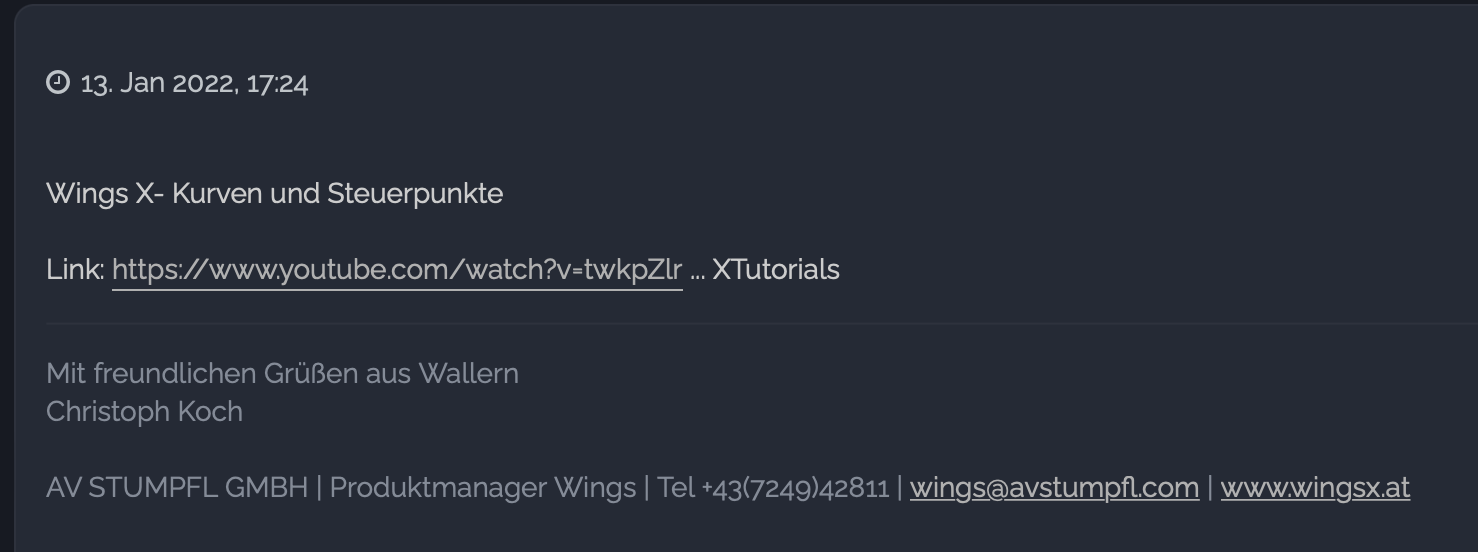Screen dimensions: 1478x552
Task: Open the wings@avstumpfl.com email link
Action: coord(1054,488)
